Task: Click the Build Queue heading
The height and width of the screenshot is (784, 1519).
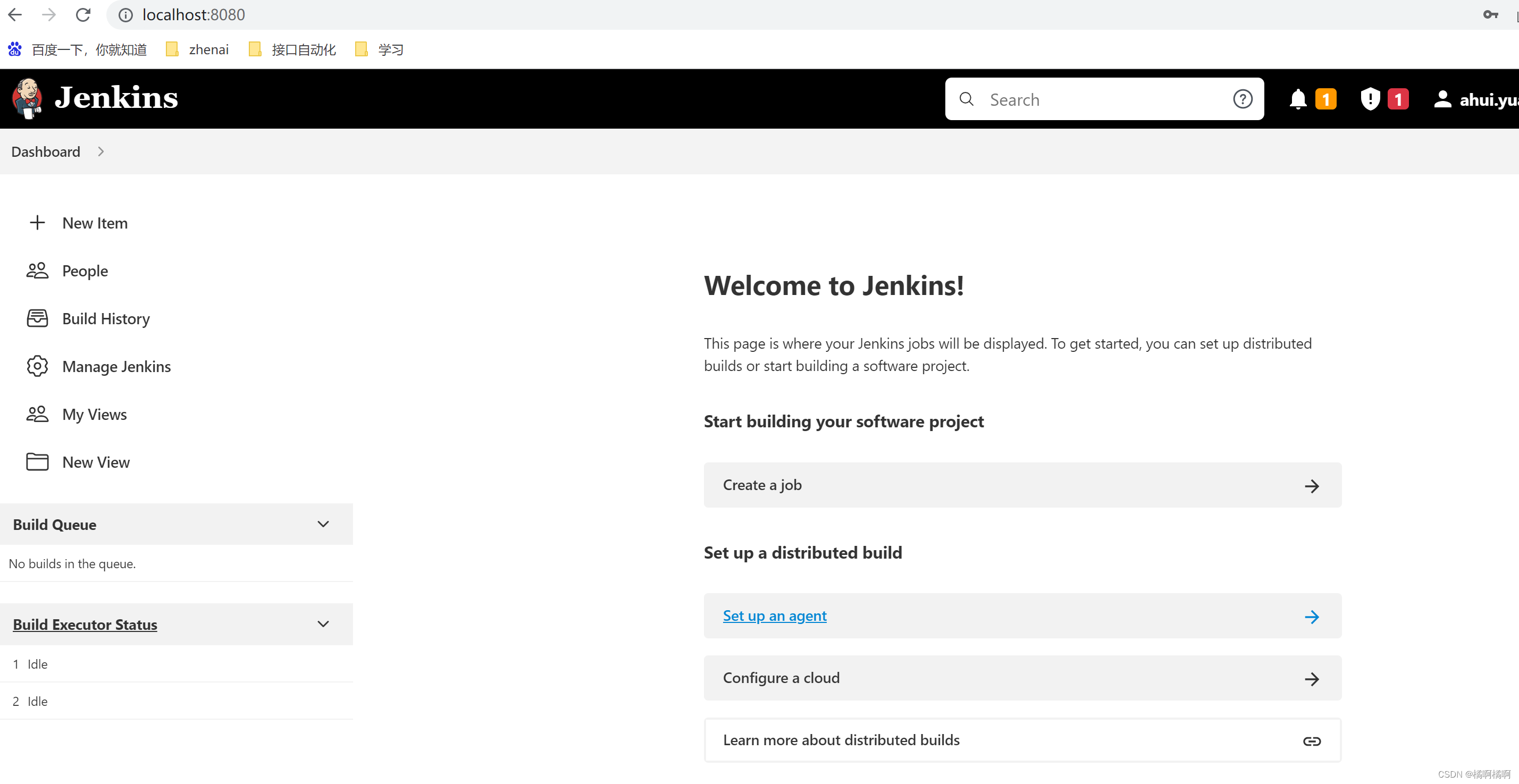Action: coord(54,525)
